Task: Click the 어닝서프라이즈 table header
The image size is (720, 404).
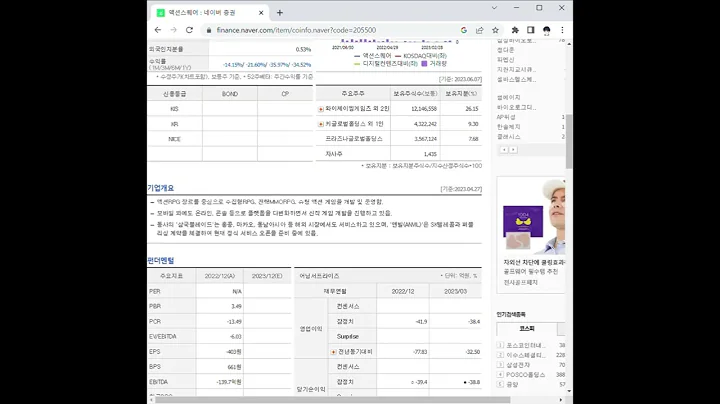Action: coord(319,276)
